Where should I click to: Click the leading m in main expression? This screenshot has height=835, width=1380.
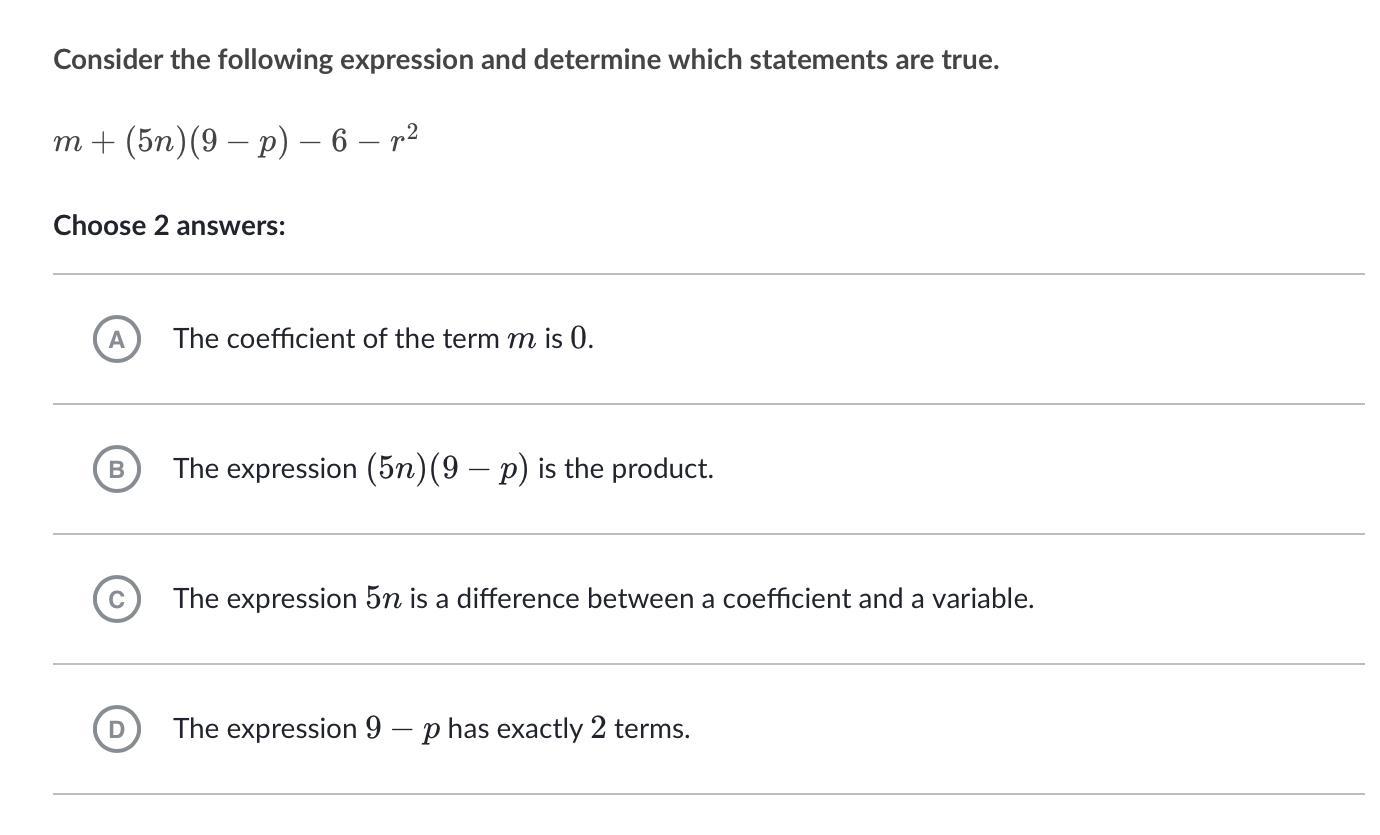[x=68, y=143]
